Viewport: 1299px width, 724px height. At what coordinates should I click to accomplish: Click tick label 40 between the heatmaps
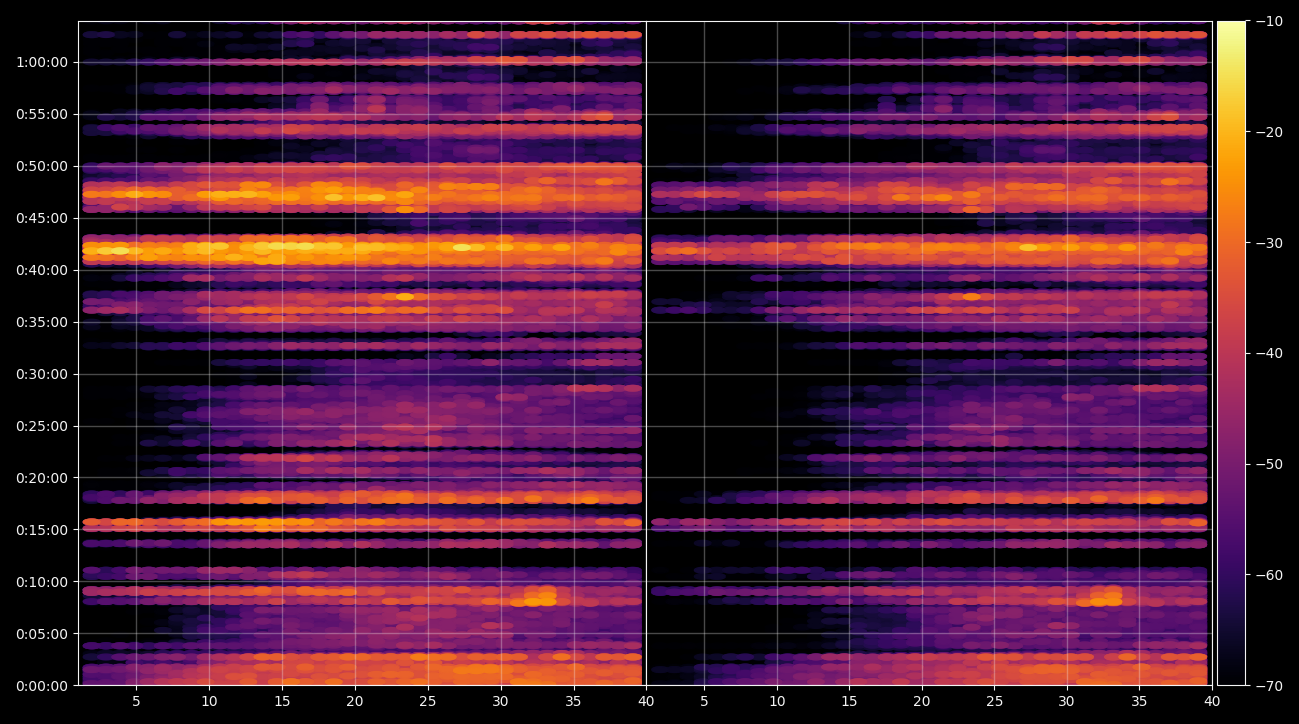(x=646, y=702)
